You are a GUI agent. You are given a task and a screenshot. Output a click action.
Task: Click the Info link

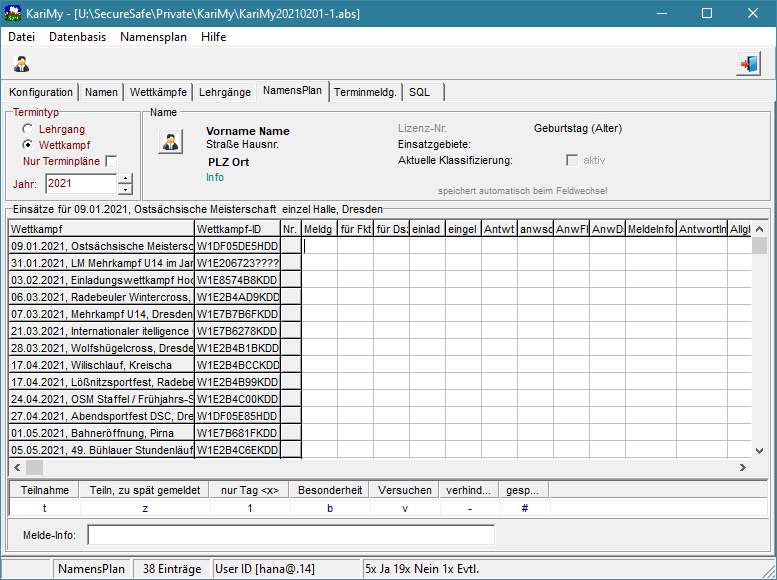(215, 177)
